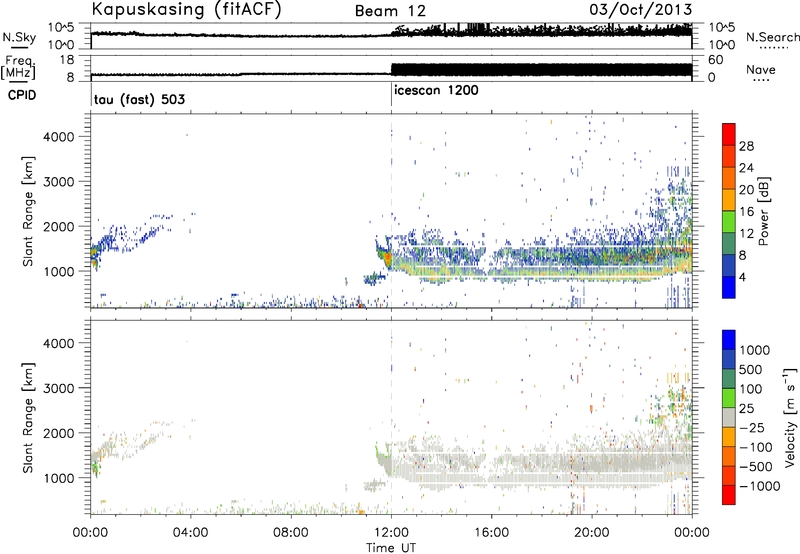Click the 60 tick on Nave axis
This screenshot has height=554, width=800.
(x=716, y=60)
